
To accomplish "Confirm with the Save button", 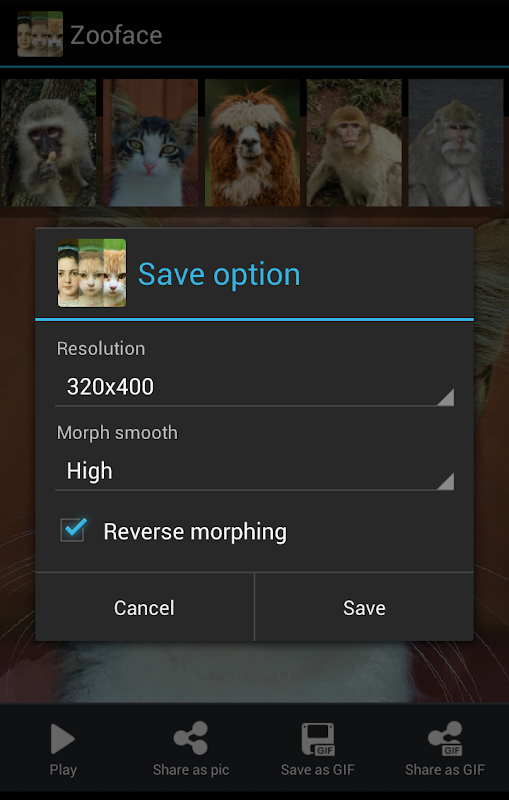I will click(x=364, y=607).
